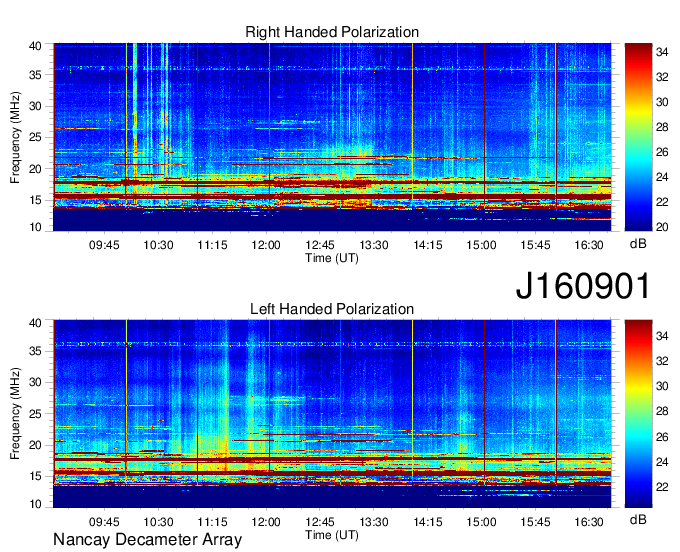The width and height of the screenshot is (680, 552).
Task: Click the 15:45 time tick under Right Handed plot
Action: point(535,245)
